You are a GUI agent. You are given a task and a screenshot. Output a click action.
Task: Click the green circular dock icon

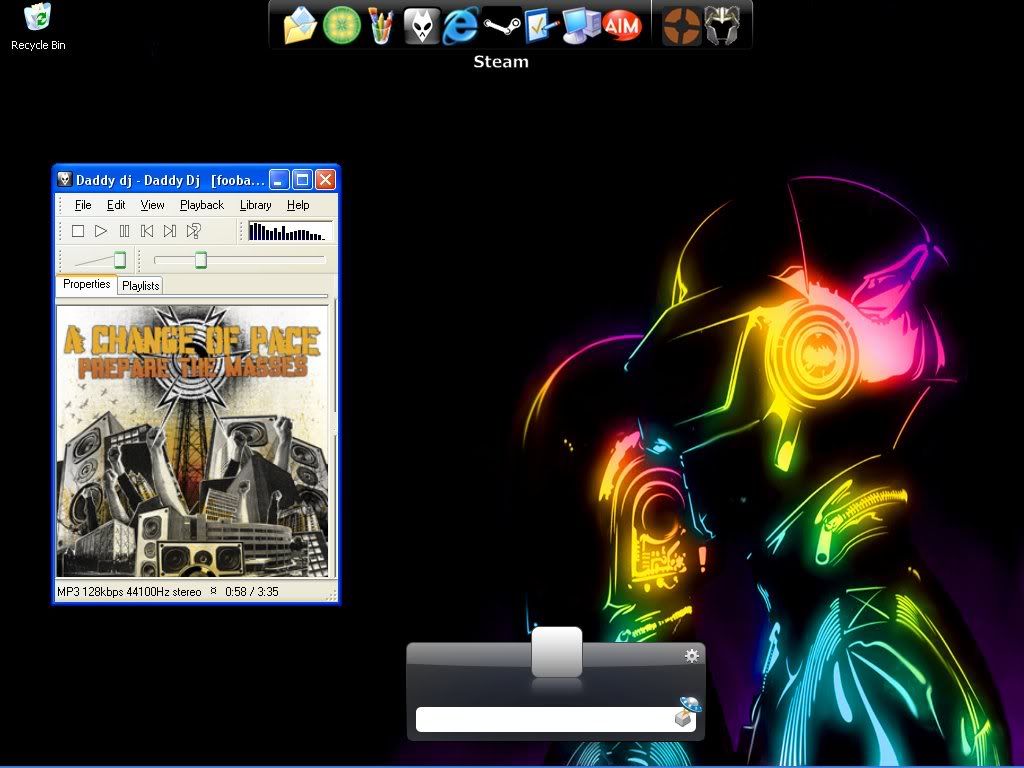tap(341, 27)
